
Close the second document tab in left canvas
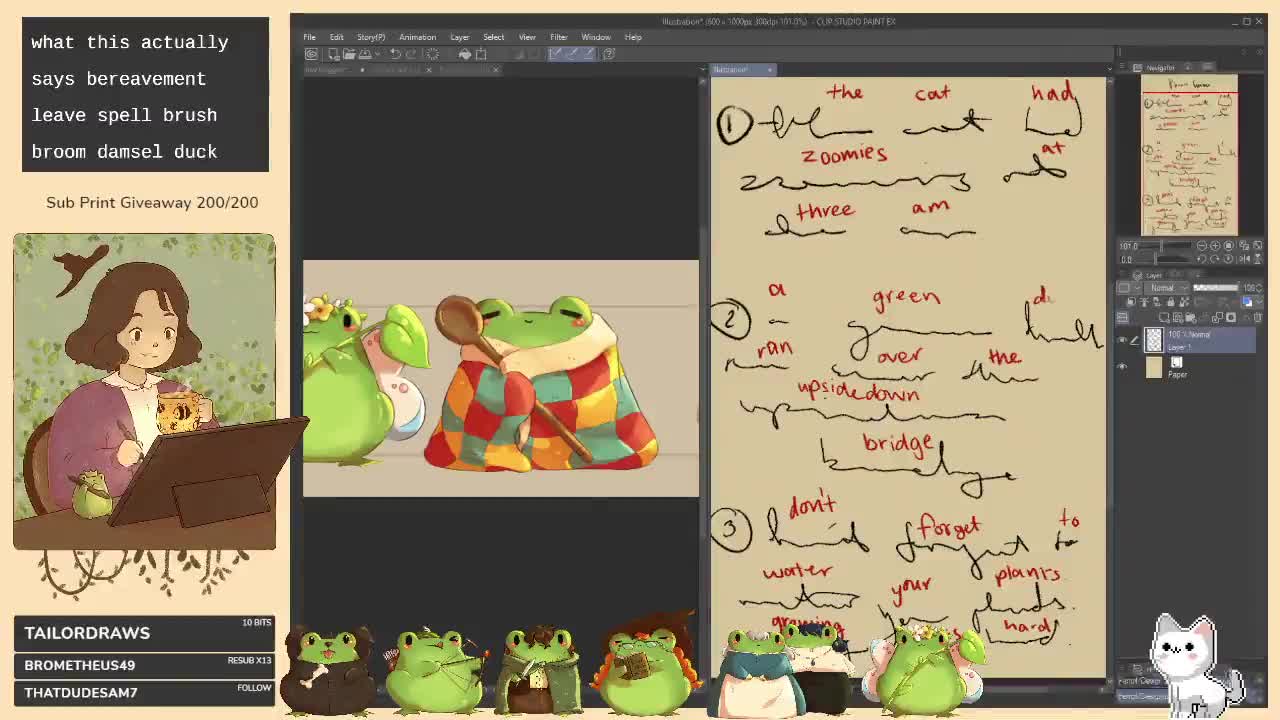coord(429,70)
